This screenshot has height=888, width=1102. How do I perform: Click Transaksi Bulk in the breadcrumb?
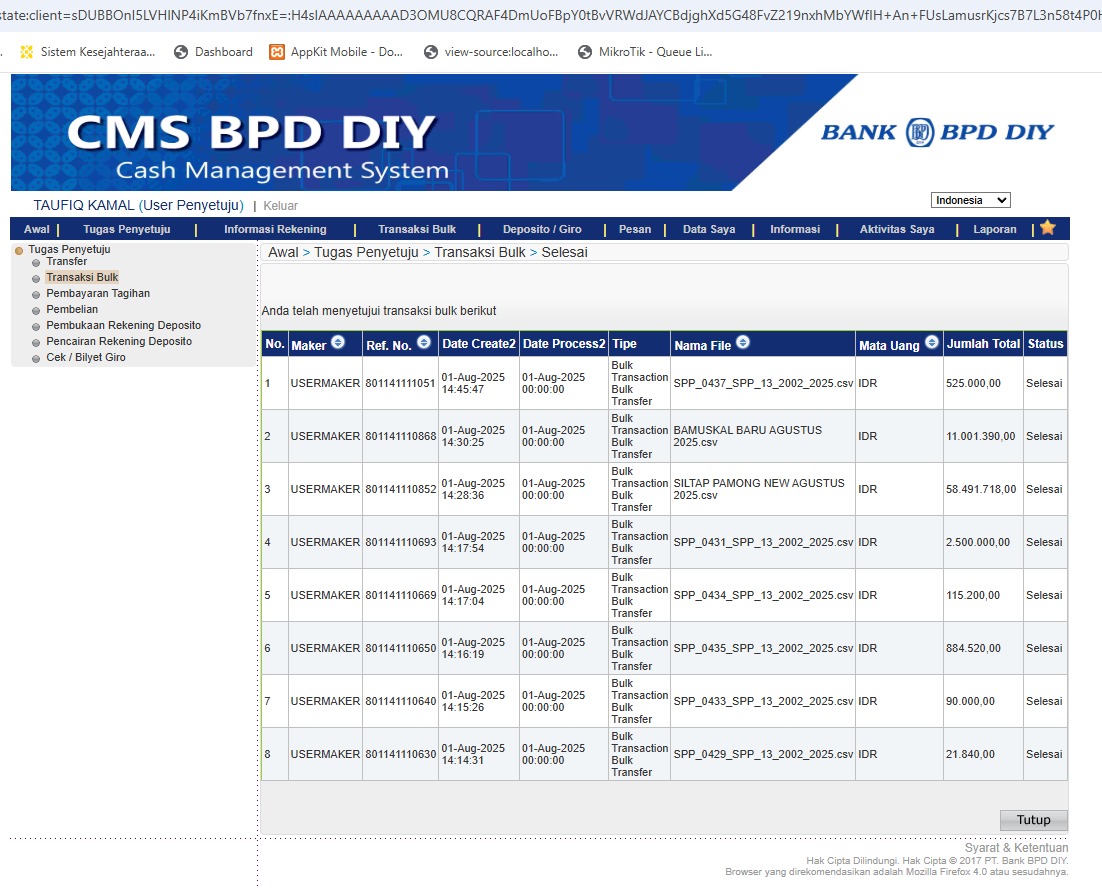(x=480, y=252)
